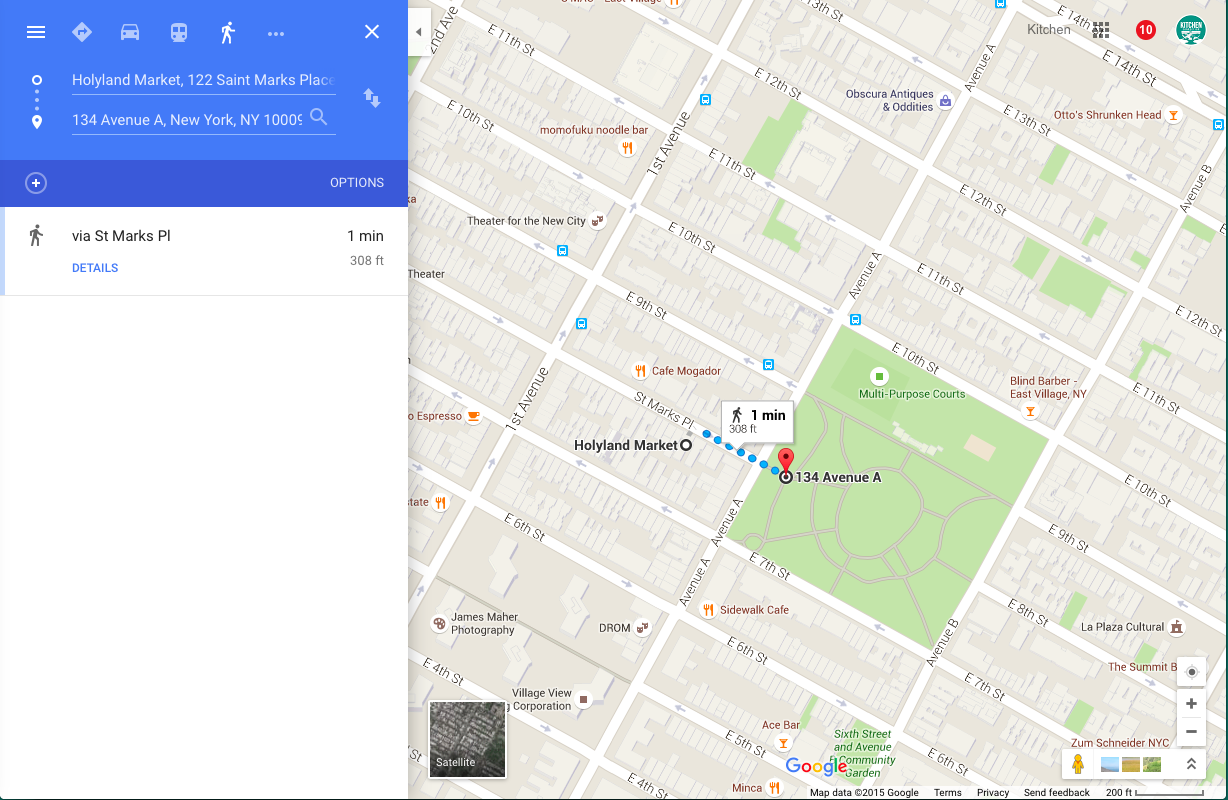Switch to Satellite view thumbnail
The image size is (1228, 800).
tap(467, 739)
